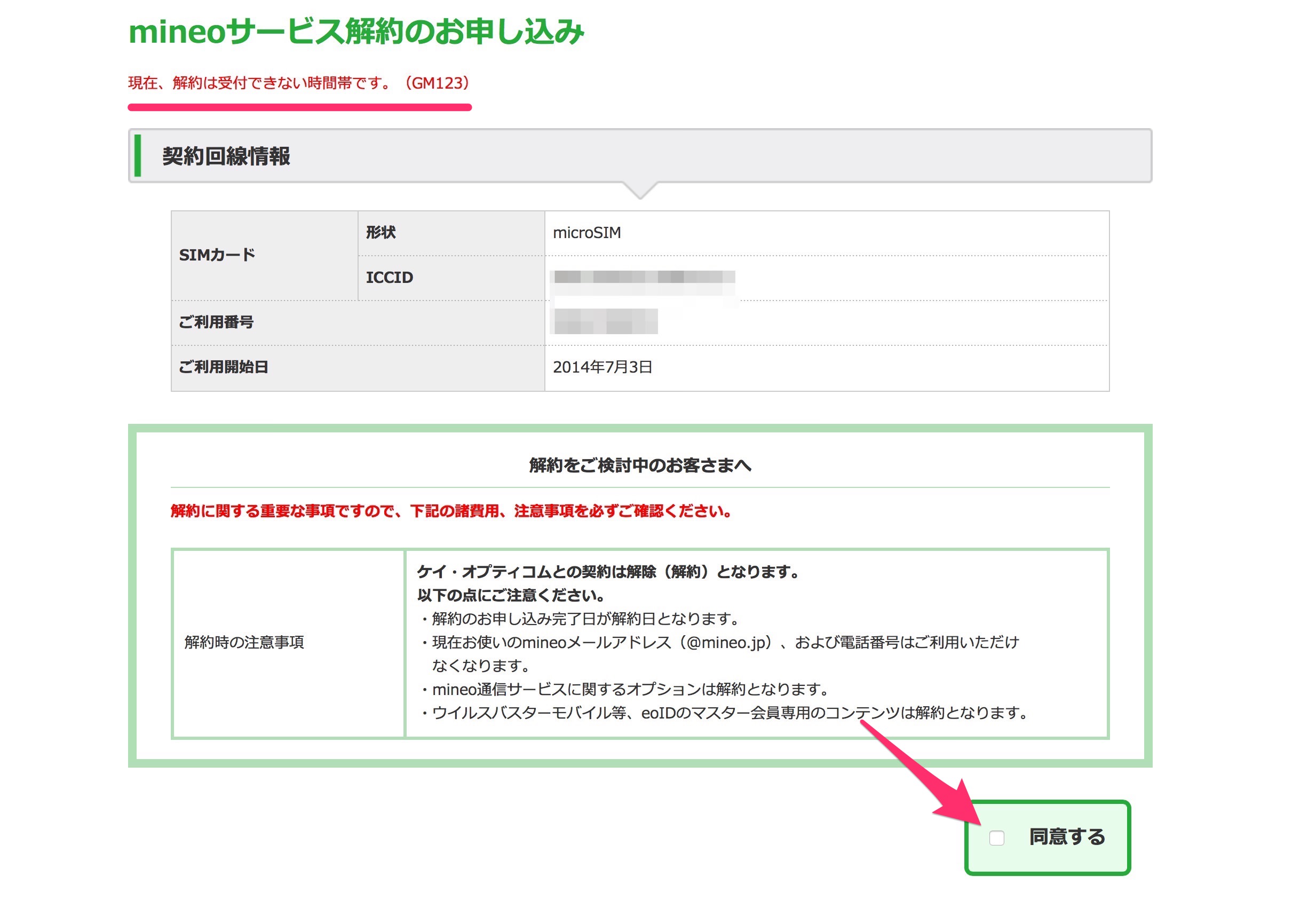Click the mineoサービス解約のお申し込み page title
Image resolution: width=1316 pixels, height=900 pixels.
[x=355, y=31]
